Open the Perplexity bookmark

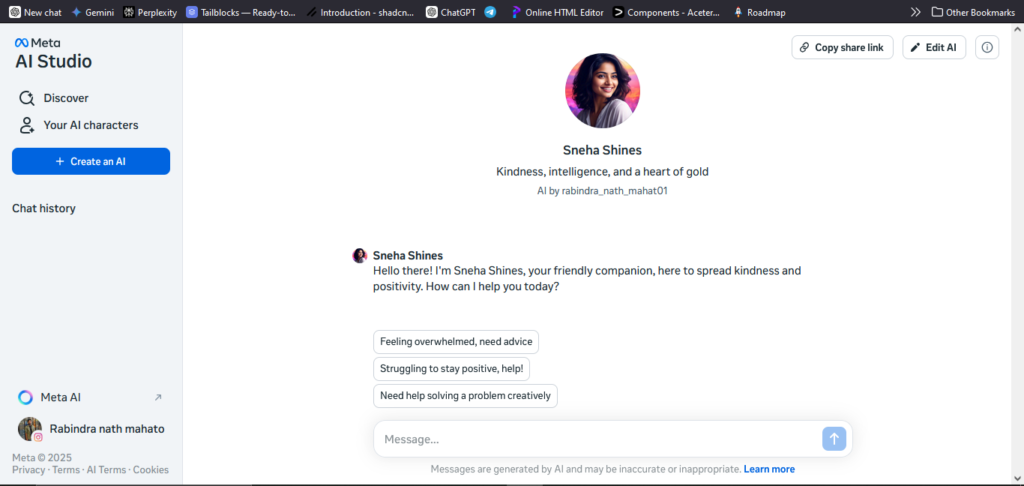point(150,12)
